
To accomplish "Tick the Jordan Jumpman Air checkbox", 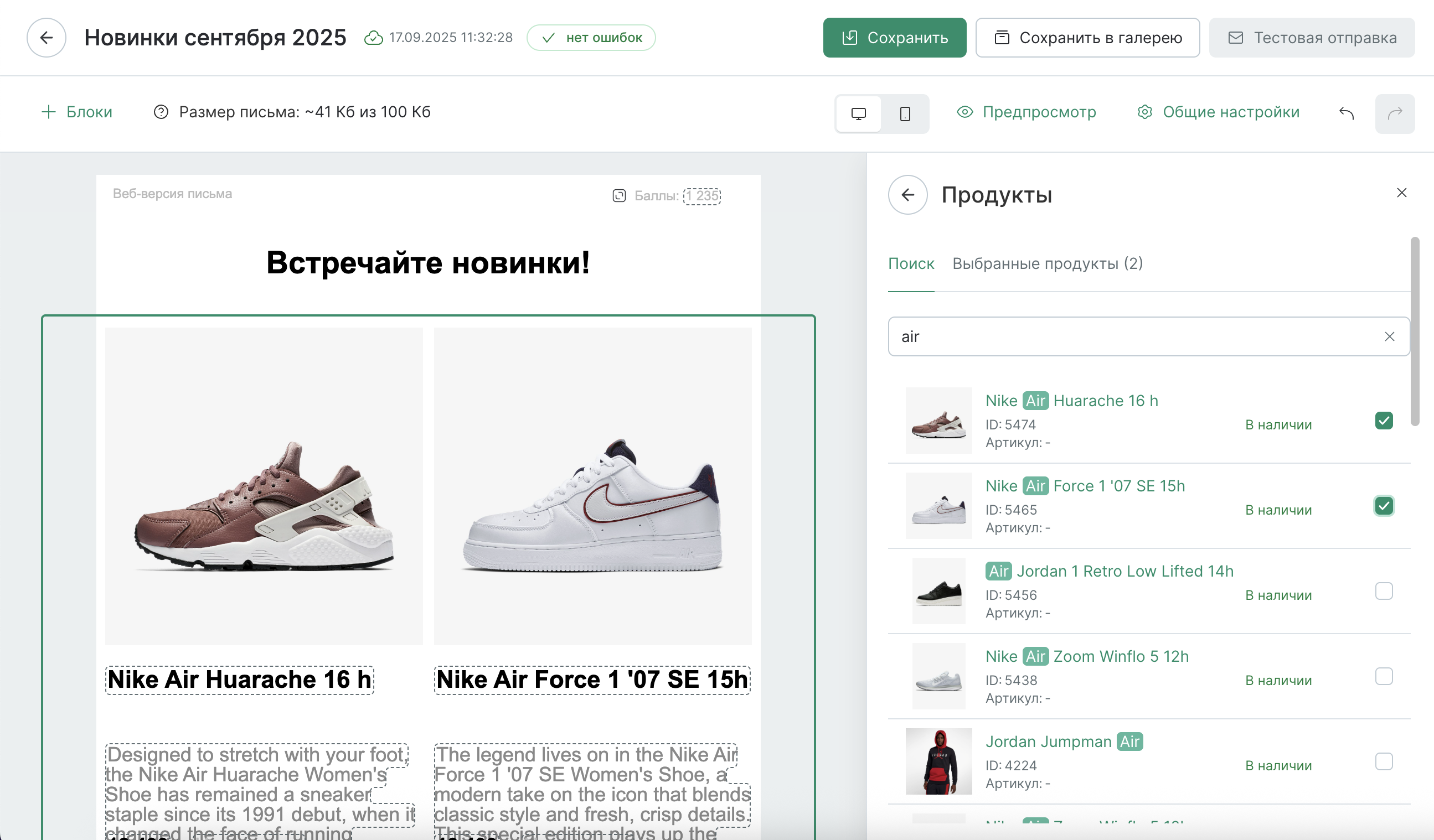I will [x=1384, y=761].
